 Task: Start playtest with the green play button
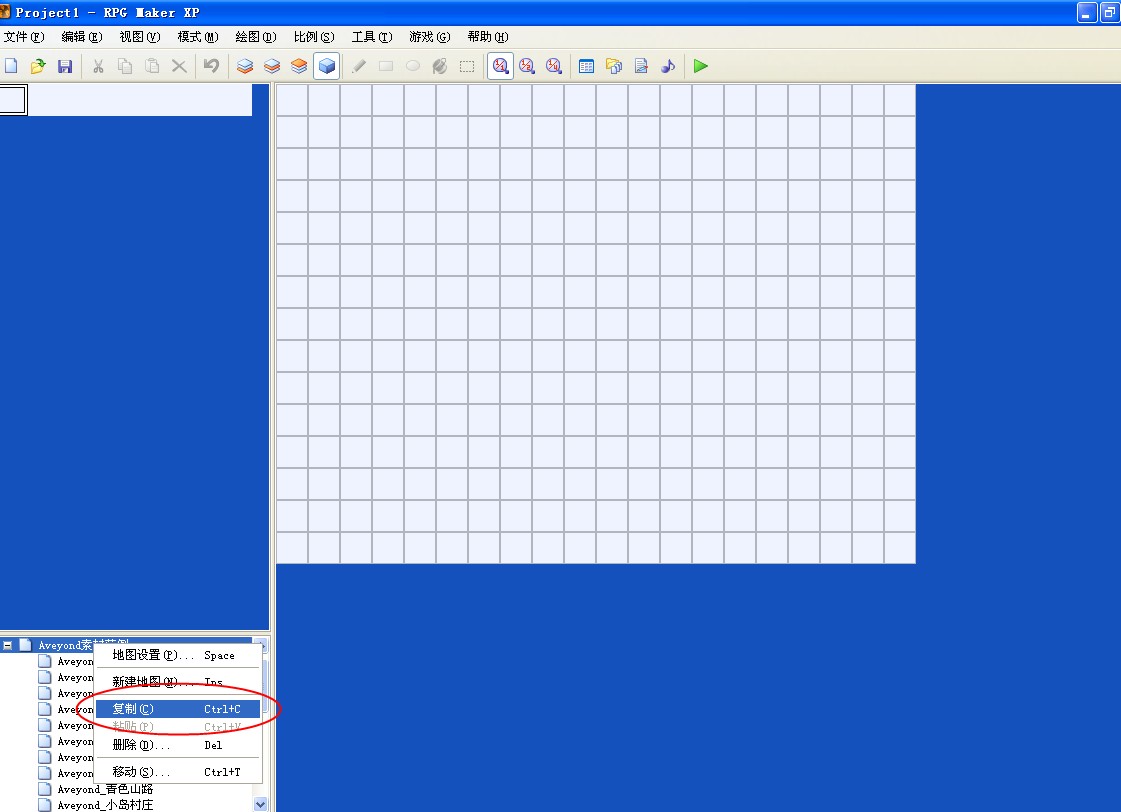[x=701, y=66]
